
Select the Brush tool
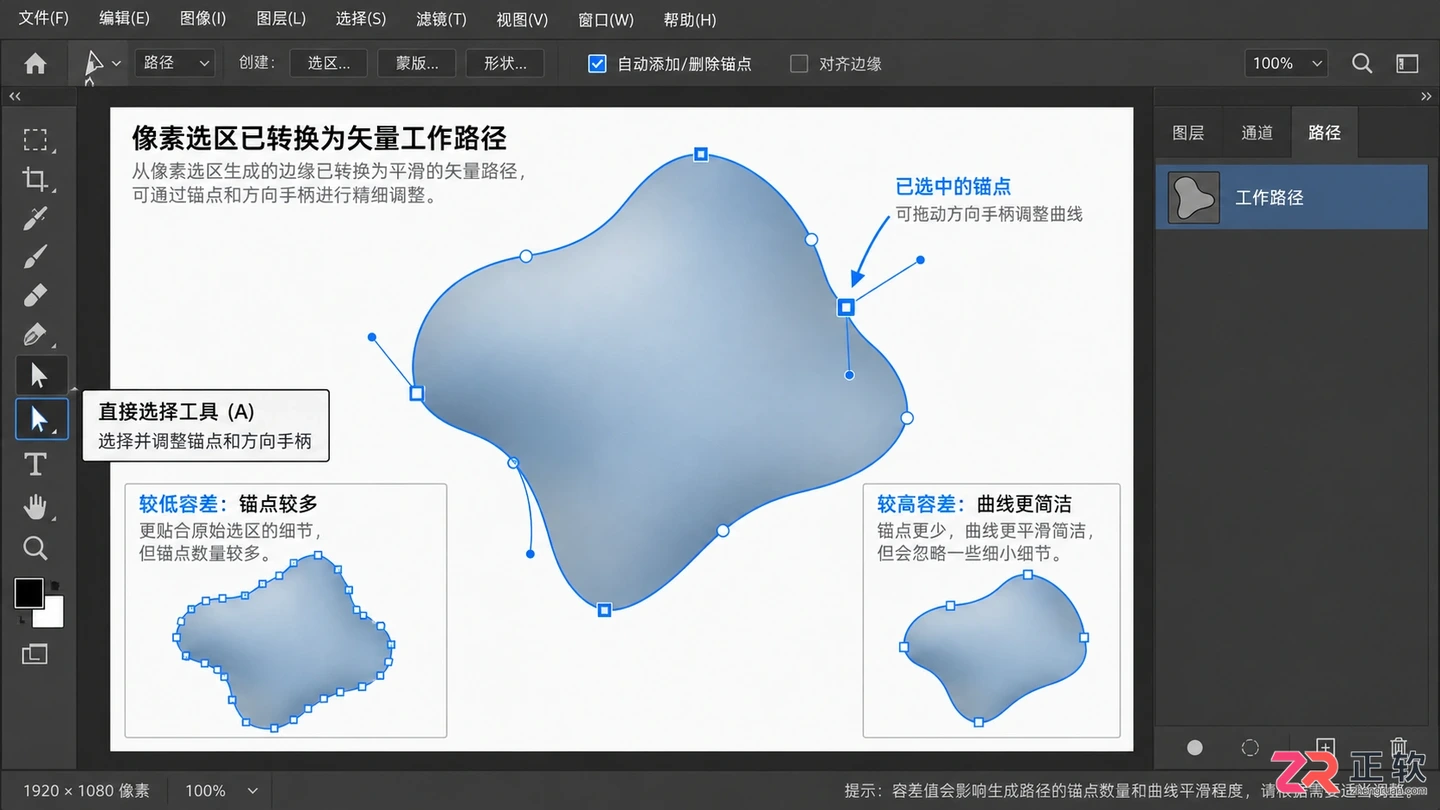click(35, 257)
